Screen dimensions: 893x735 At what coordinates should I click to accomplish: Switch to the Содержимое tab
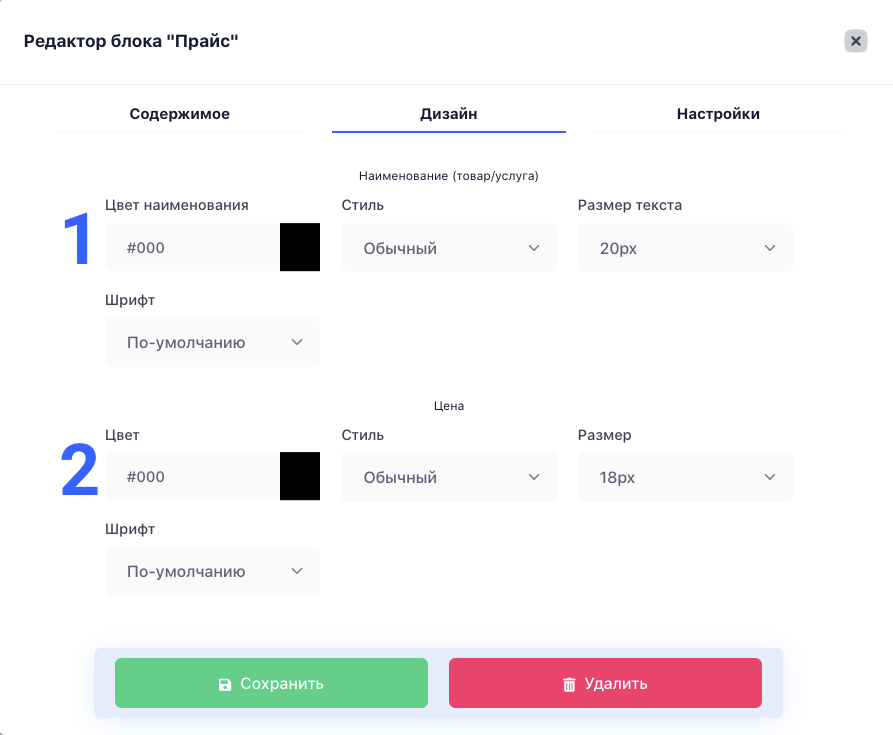pos(179,114)
